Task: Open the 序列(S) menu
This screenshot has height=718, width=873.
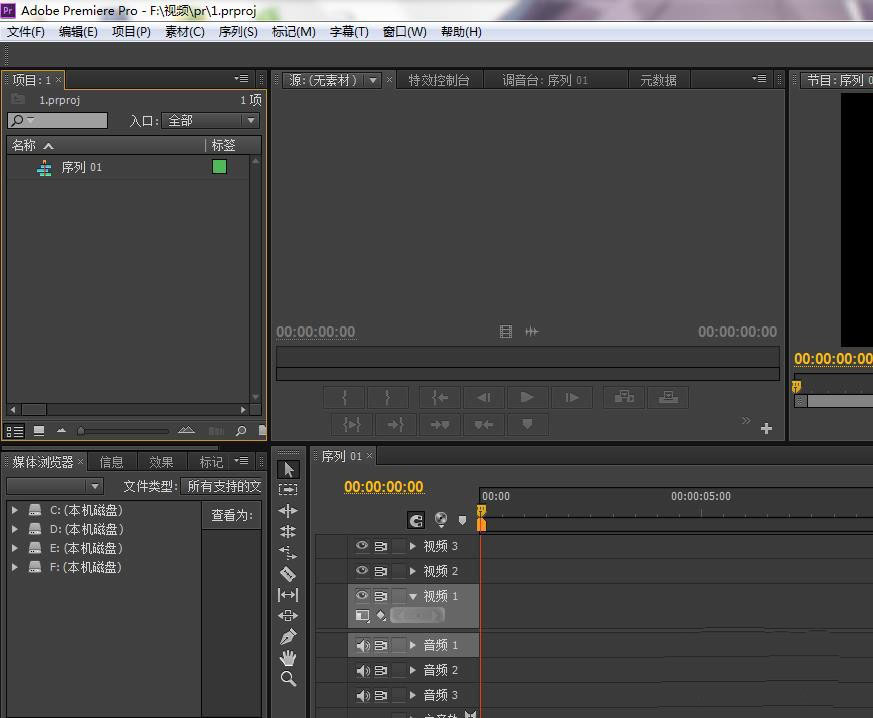Action: point(237,32)
